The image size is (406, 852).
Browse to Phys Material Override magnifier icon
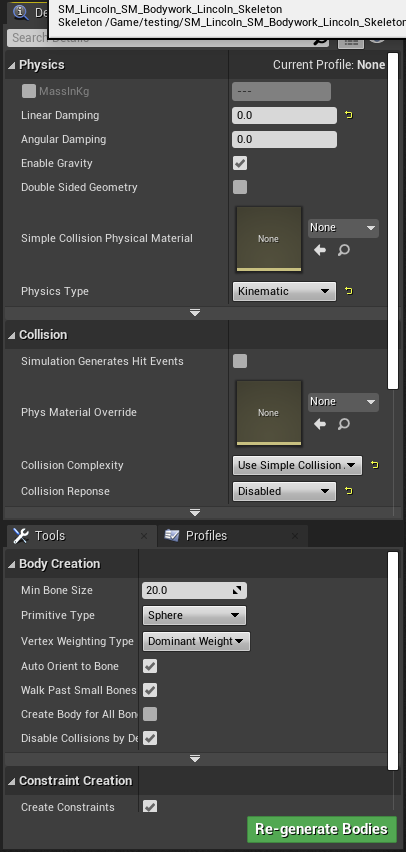343,424
